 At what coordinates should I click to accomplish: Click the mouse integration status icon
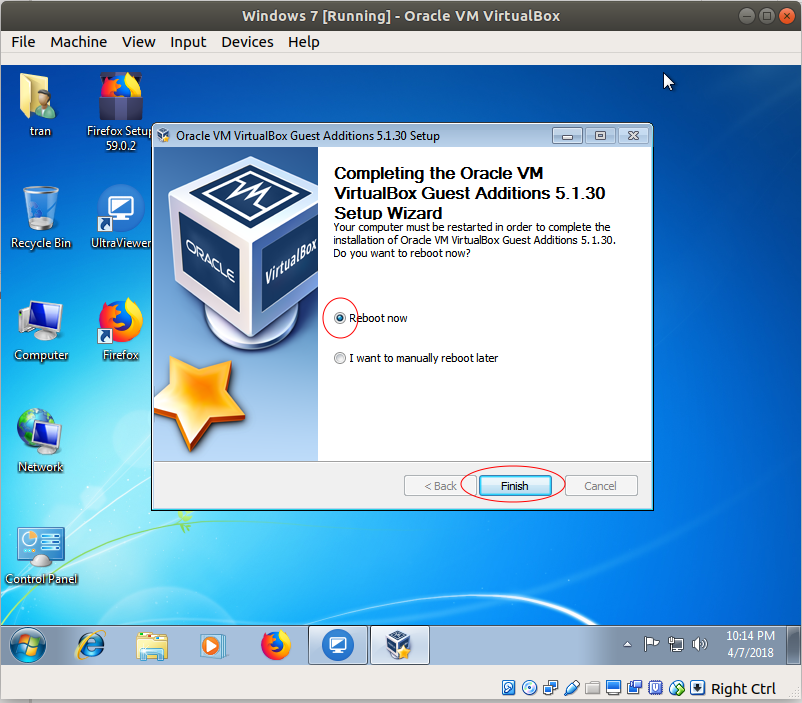coord(676,688)
